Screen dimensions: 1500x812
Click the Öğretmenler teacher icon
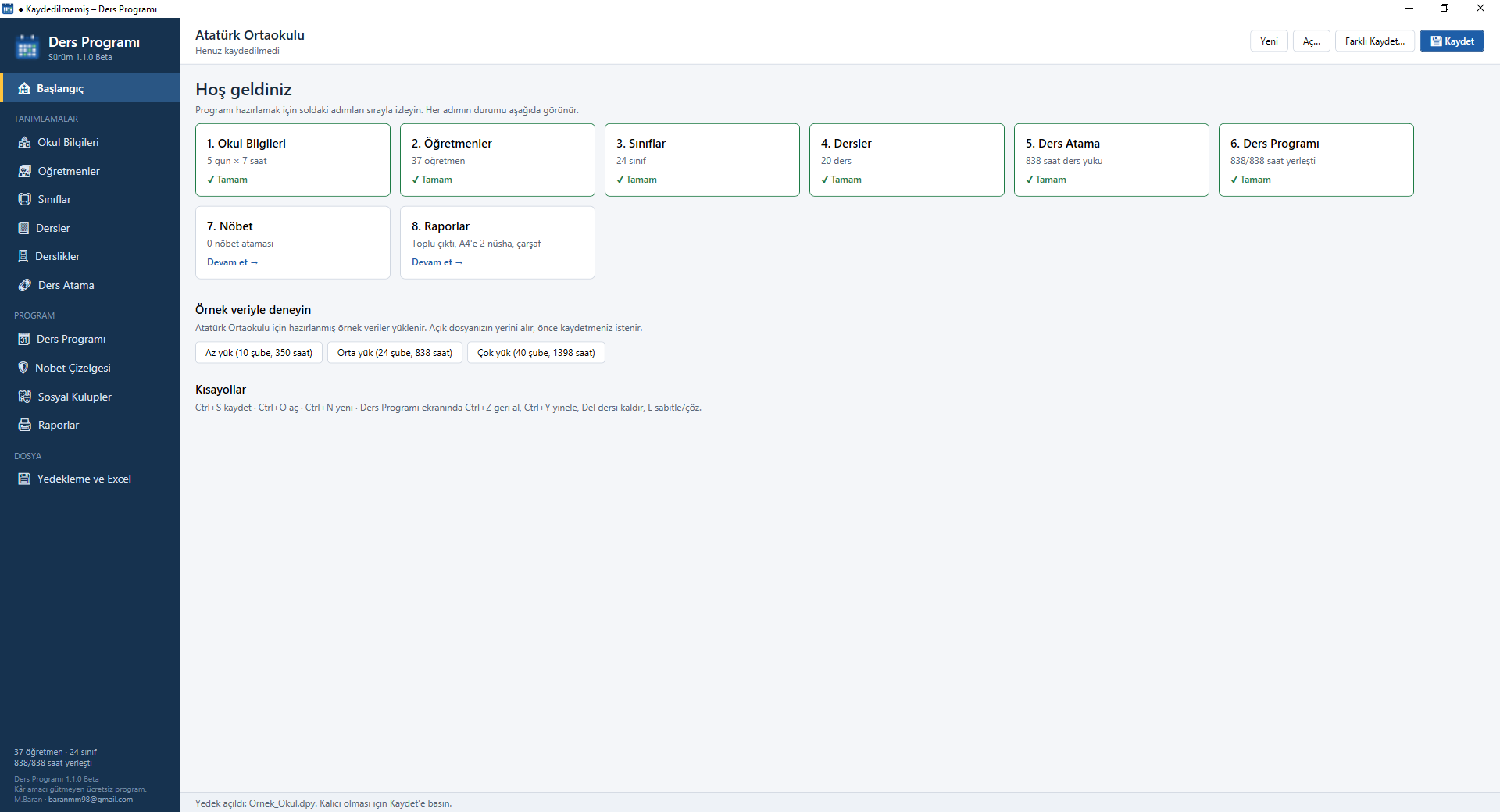[x=24, y=171]
